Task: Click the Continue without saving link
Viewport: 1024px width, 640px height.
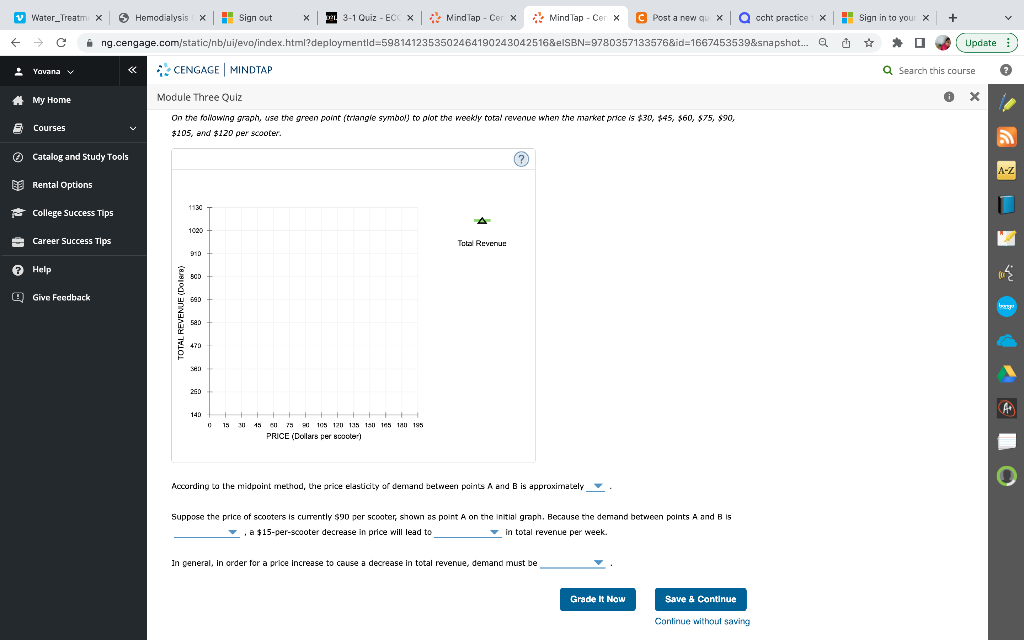Action: 701,621
